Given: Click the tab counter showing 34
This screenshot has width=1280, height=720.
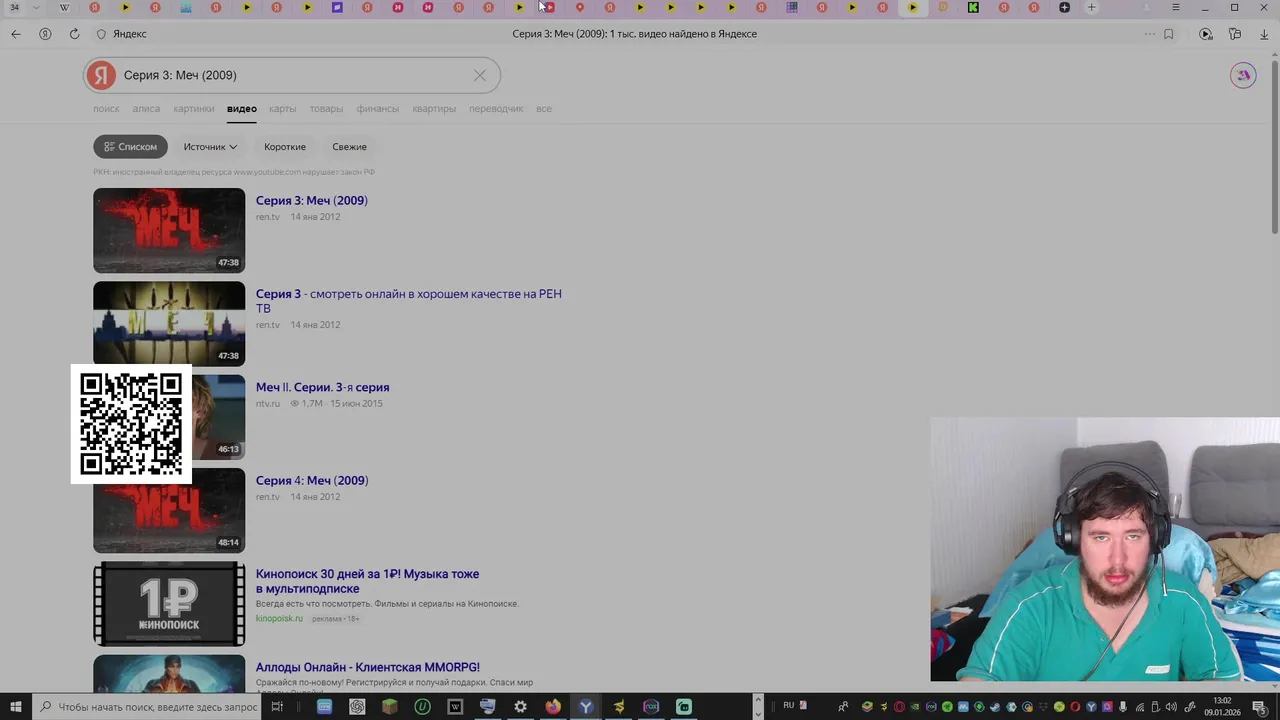Looking at the screenshot, I should [x=14, y=7].
